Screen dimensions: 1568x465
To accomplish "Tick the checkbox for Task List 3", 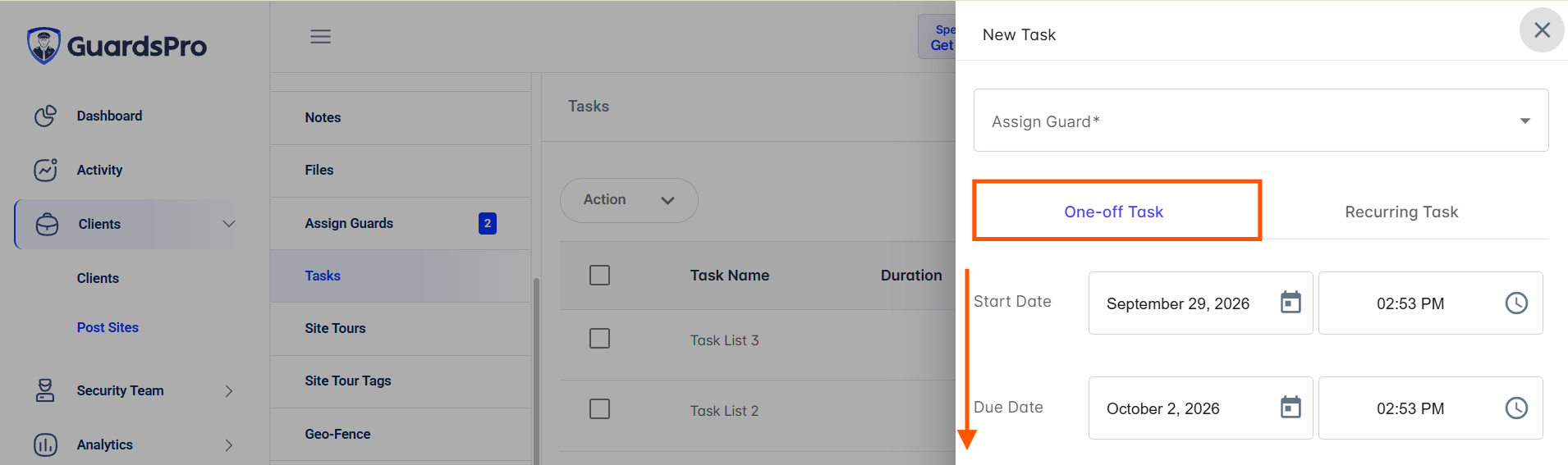I will [x=600, y=339].
